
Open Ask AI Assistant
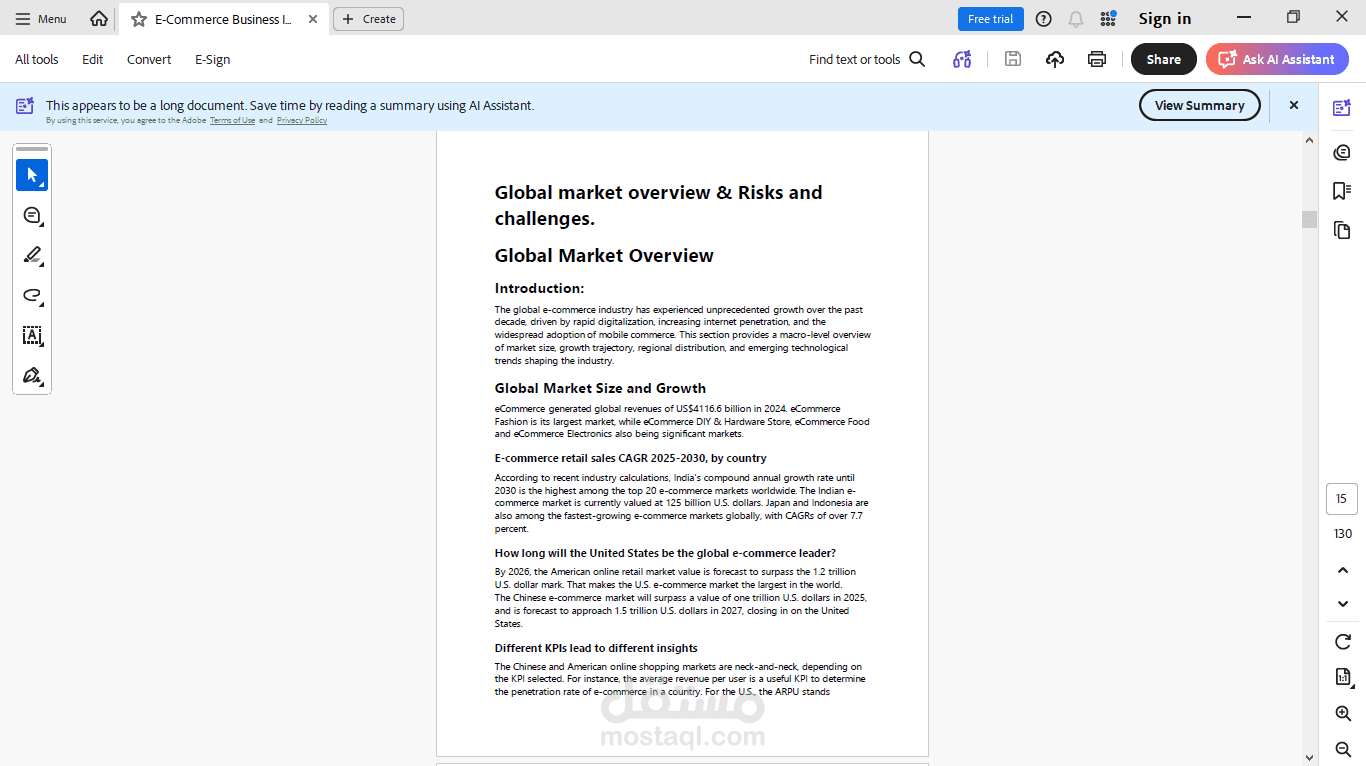(x=1277, y=59)
